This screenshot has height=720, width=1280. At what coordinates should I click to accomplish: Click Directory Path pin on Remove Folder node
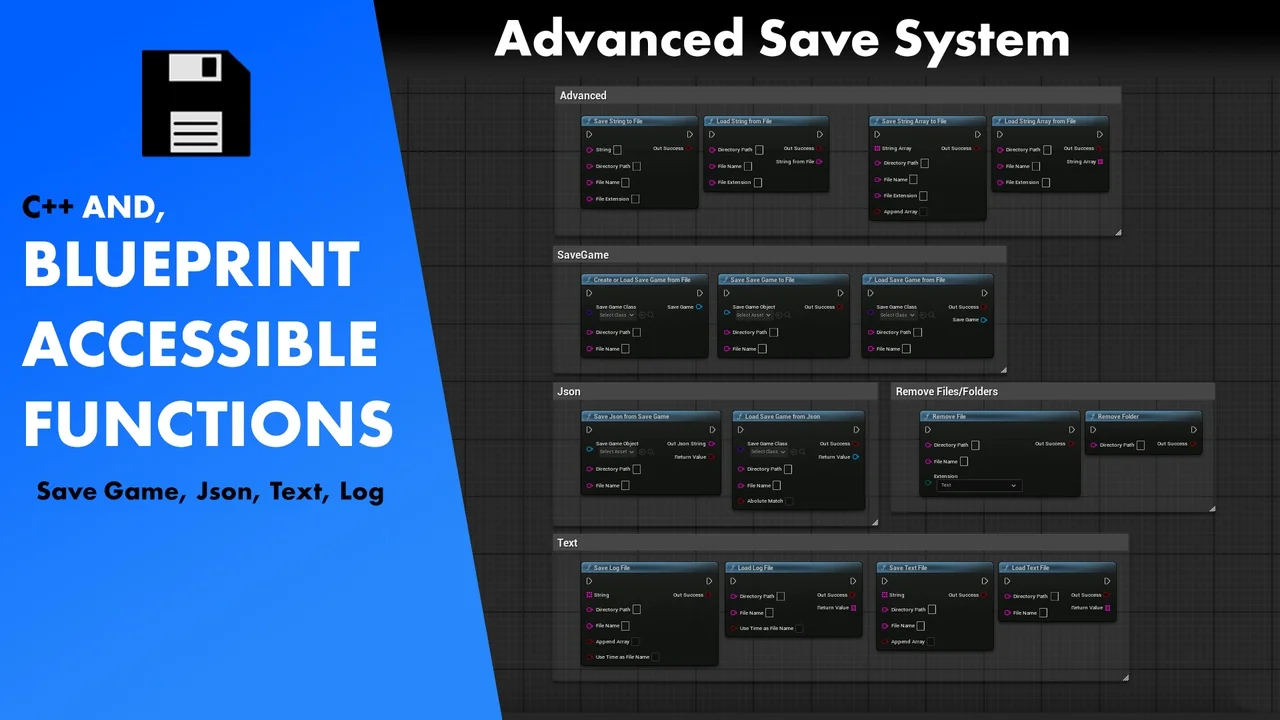tap(1094, 445)
